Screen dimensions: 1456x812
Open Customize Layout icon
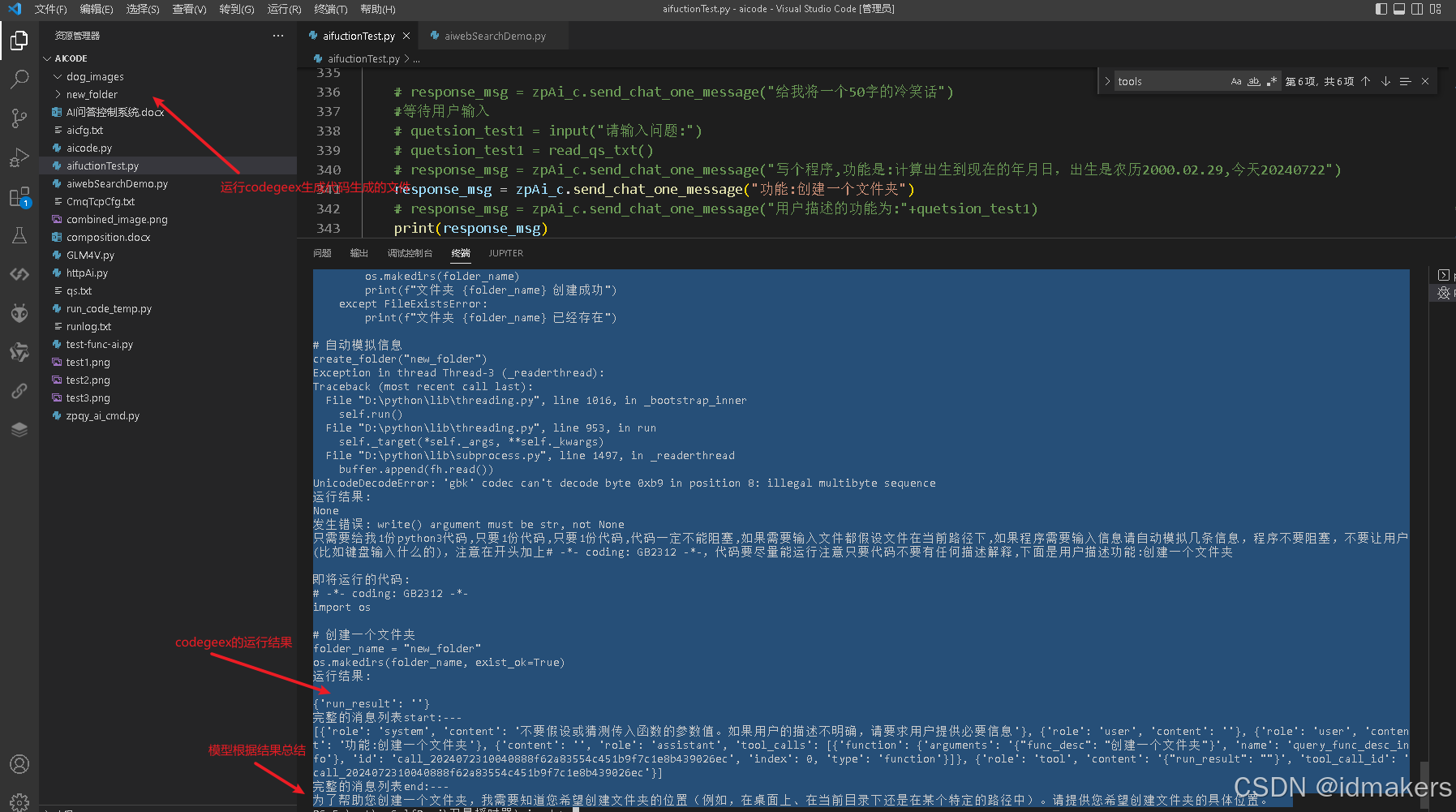click(1436, 9)
